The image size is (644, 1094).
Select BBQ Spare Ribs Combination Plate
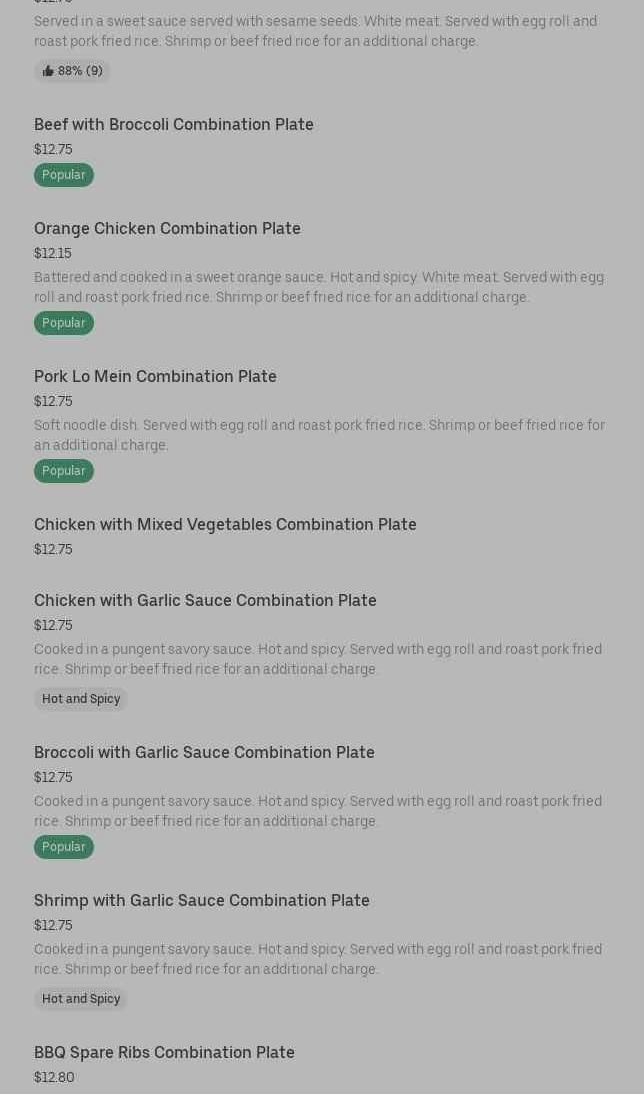pyautogui.click(x=164, y=1052)
